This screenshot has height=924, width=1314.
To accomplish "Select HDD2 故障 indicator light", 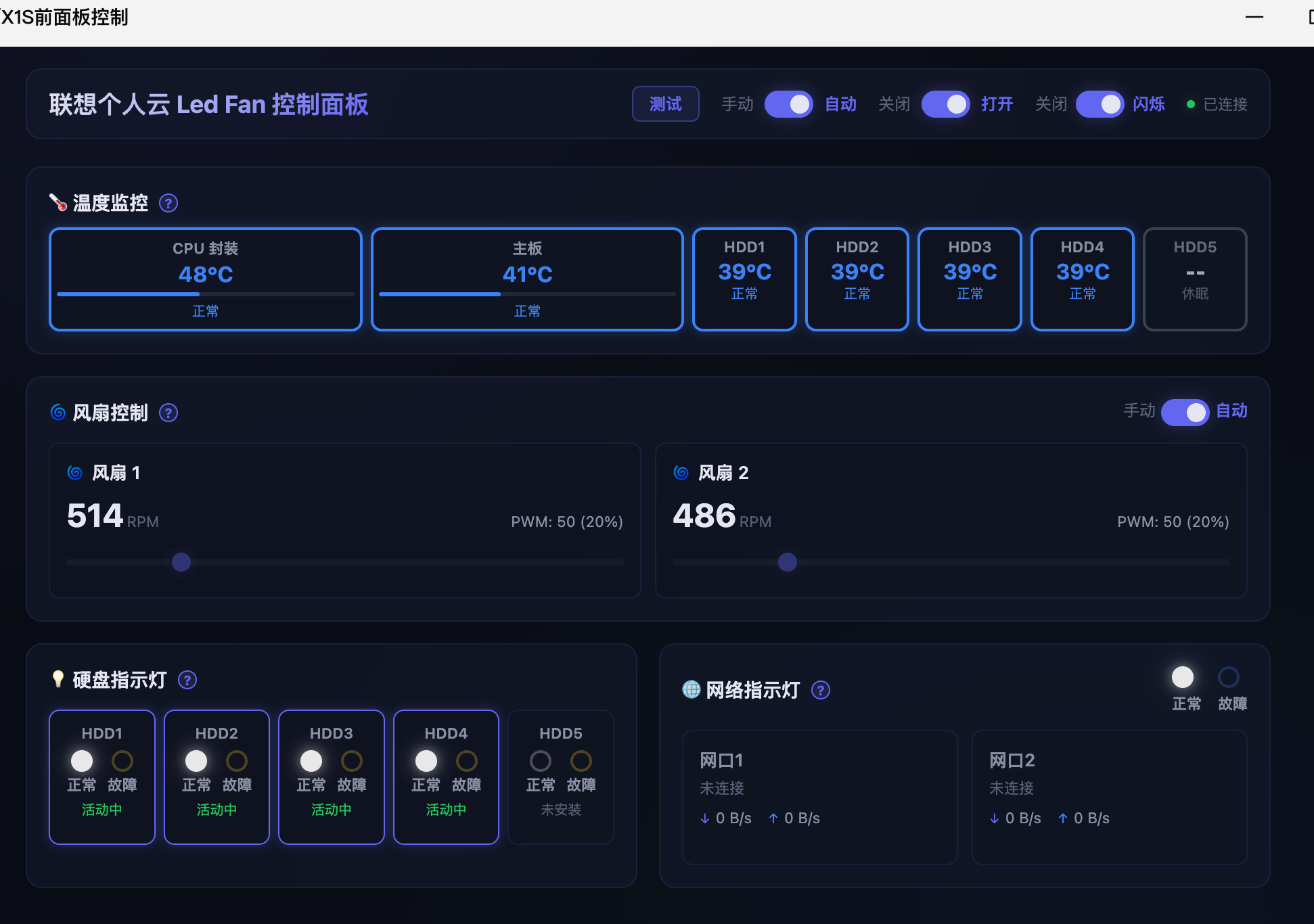I will [x=237, y=761].
